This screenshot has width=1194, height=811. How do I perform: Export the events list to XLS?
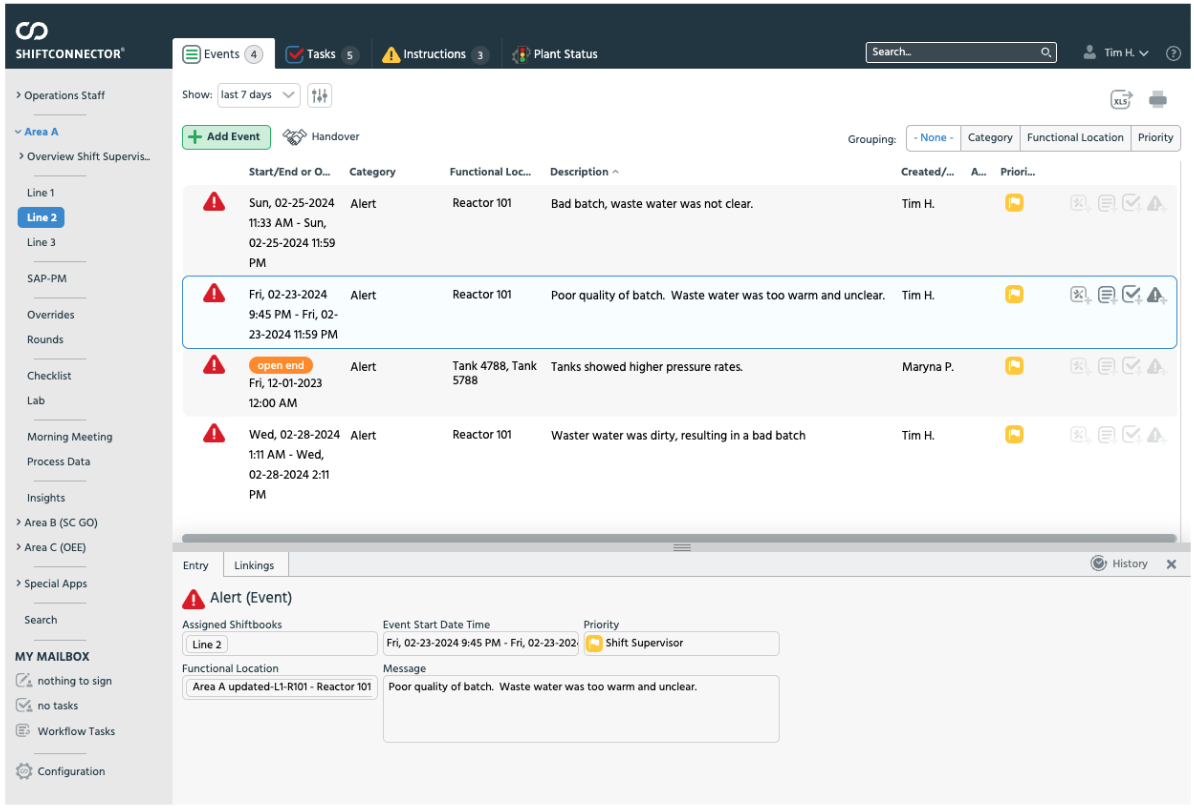pos(1121,99)
